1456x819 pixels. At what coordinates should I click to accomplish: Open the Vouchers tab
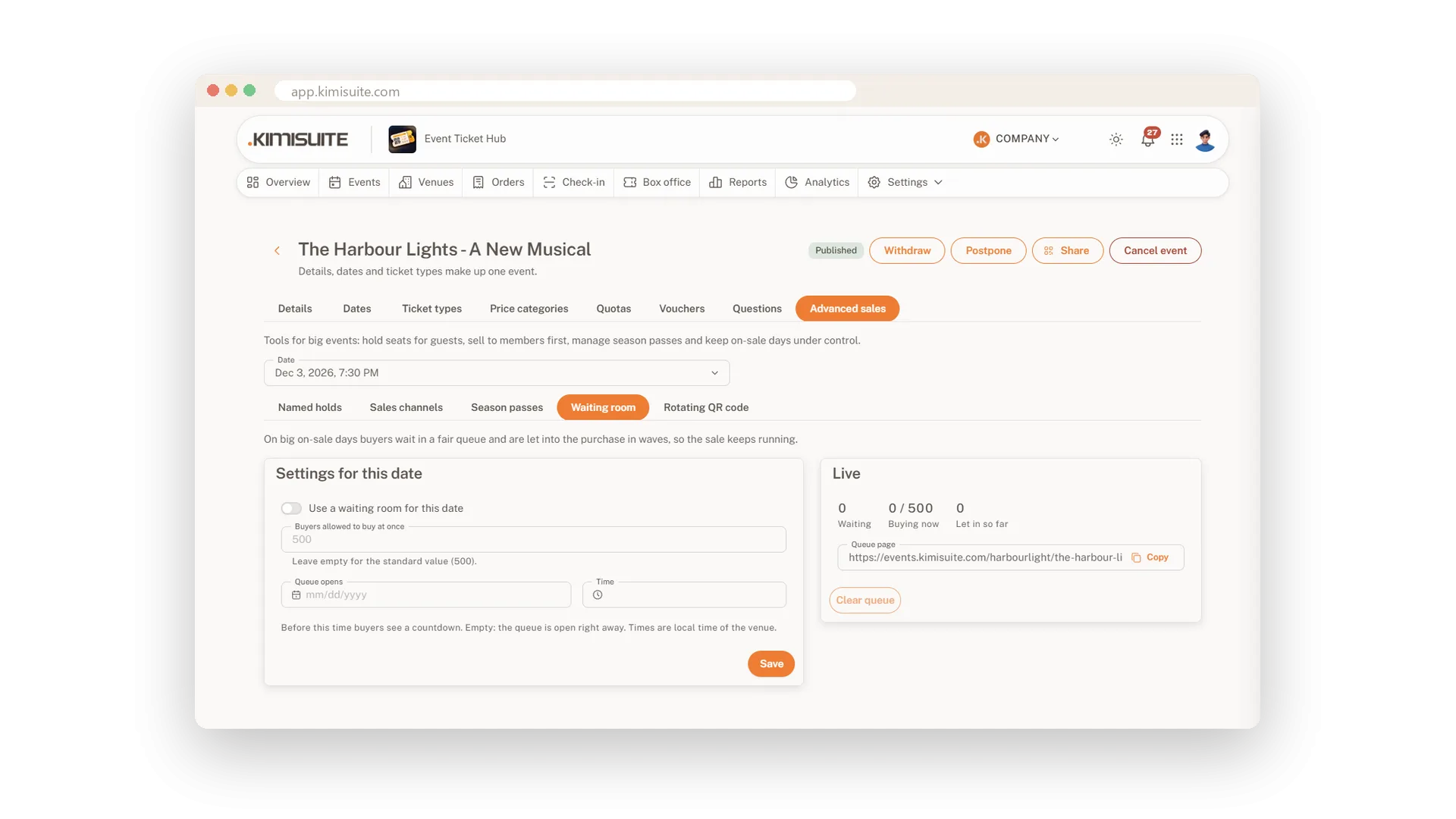click(x=682, y=309)
